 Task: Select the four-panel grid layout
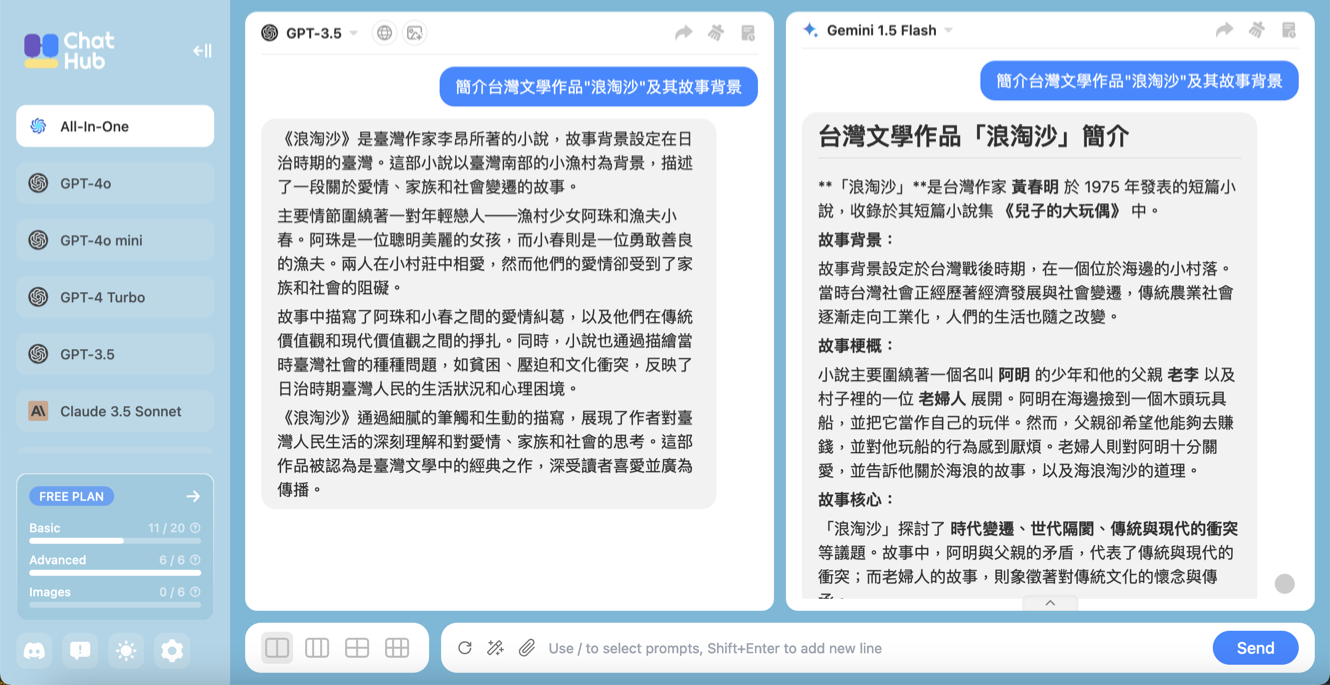pos(357,648)
